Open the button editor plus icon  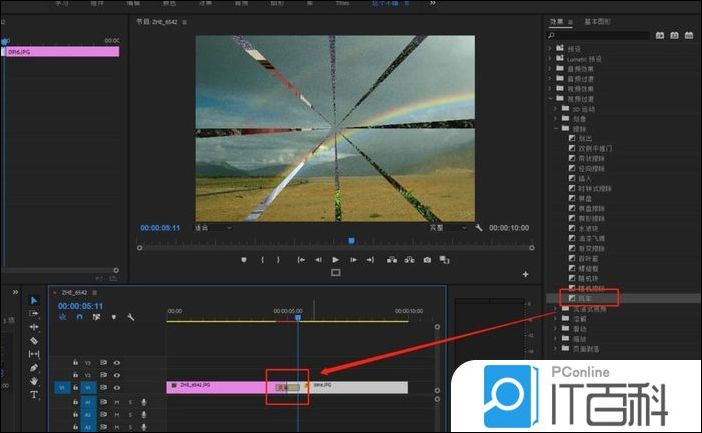(525, 273)
